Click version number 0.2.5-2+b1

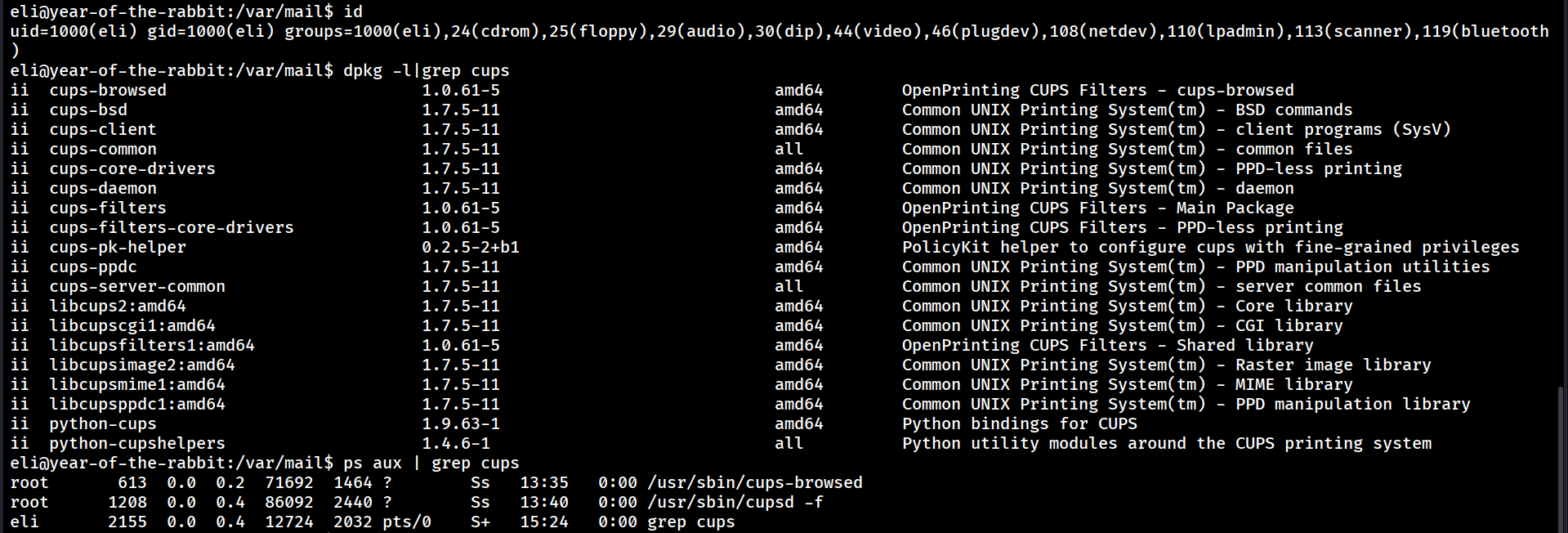point(471,247)
